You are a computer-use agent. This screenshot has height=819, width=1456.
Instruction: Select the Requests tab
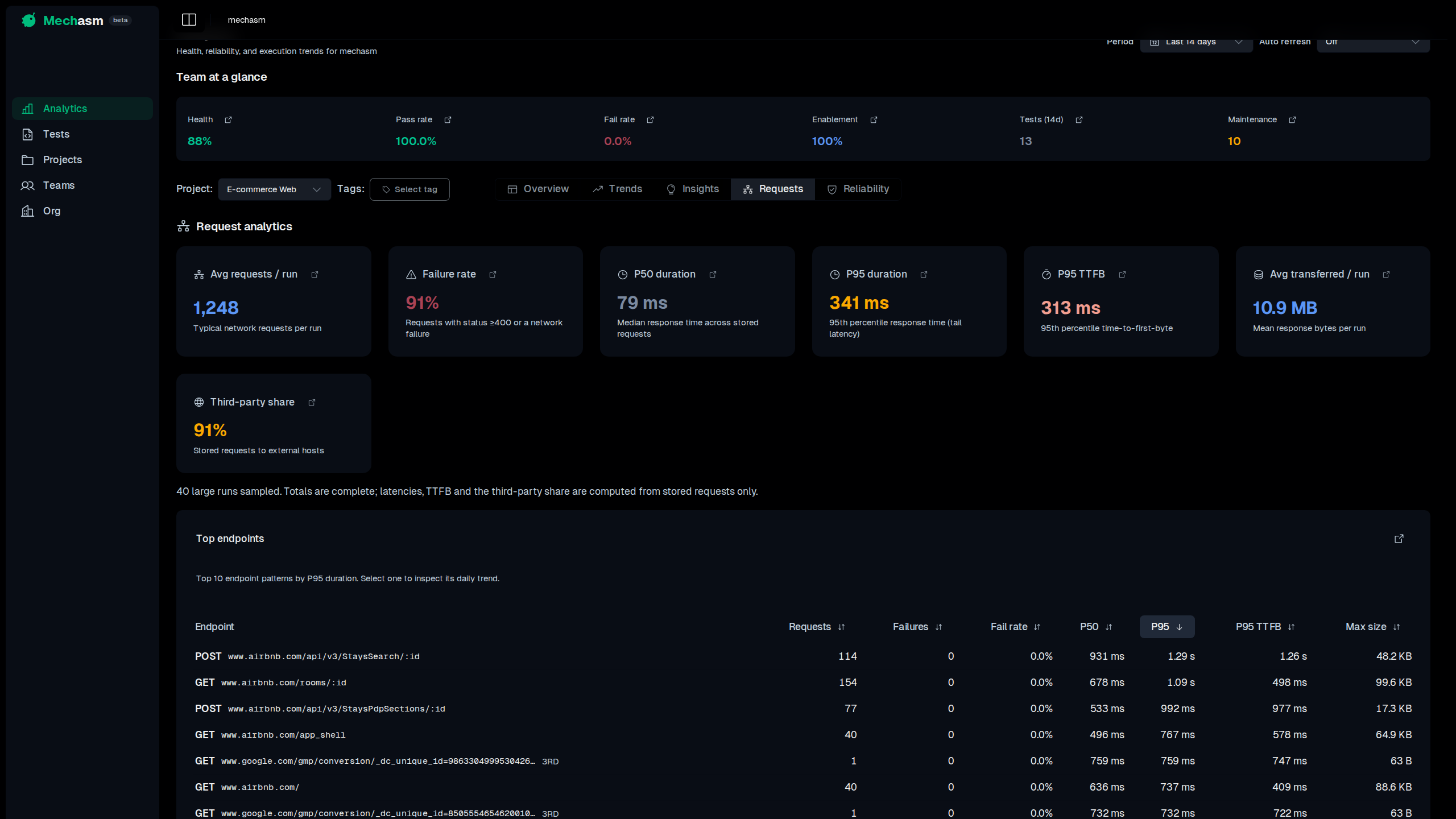773,189
